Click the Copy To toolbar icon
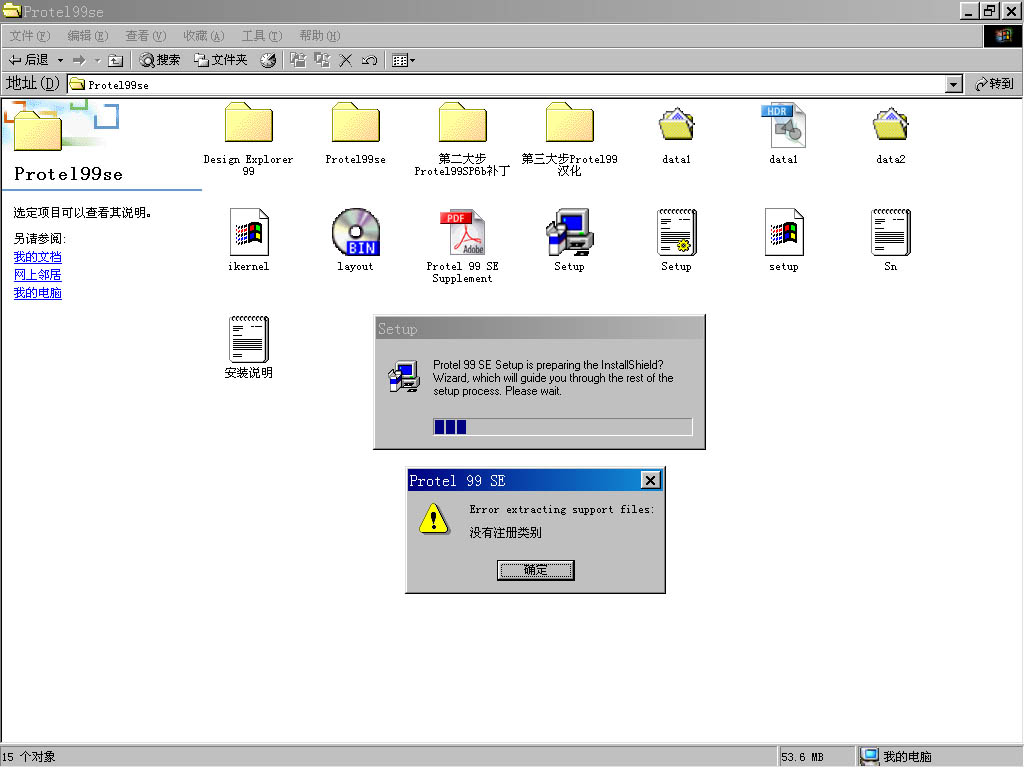The width and height of the screenshot is (1024, 768). 322,60
